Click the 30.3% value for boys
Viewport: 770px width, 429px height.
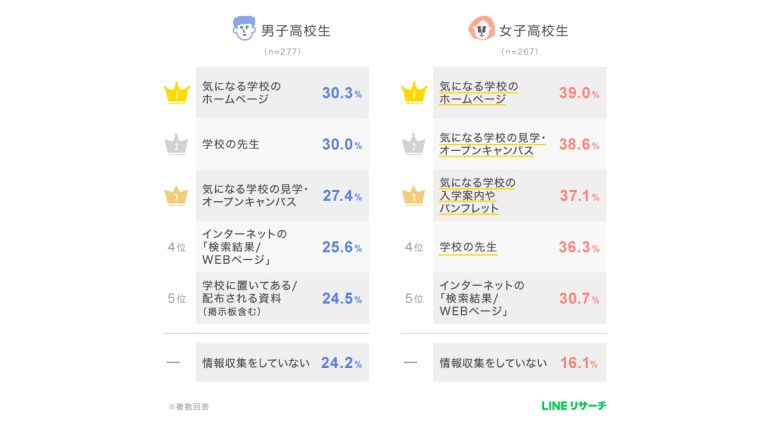pos(341,93)
